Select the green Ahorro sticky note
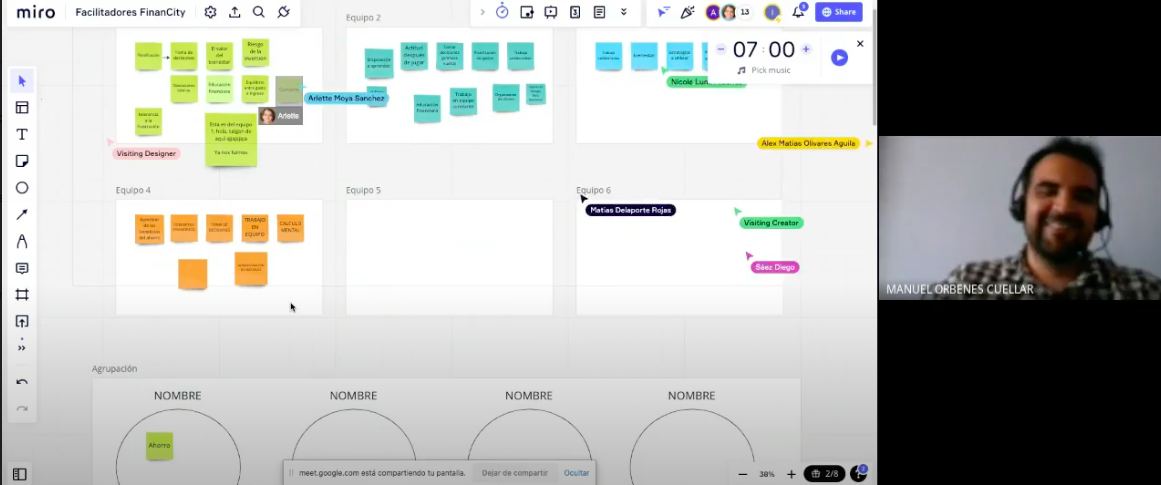 [159, 445]
